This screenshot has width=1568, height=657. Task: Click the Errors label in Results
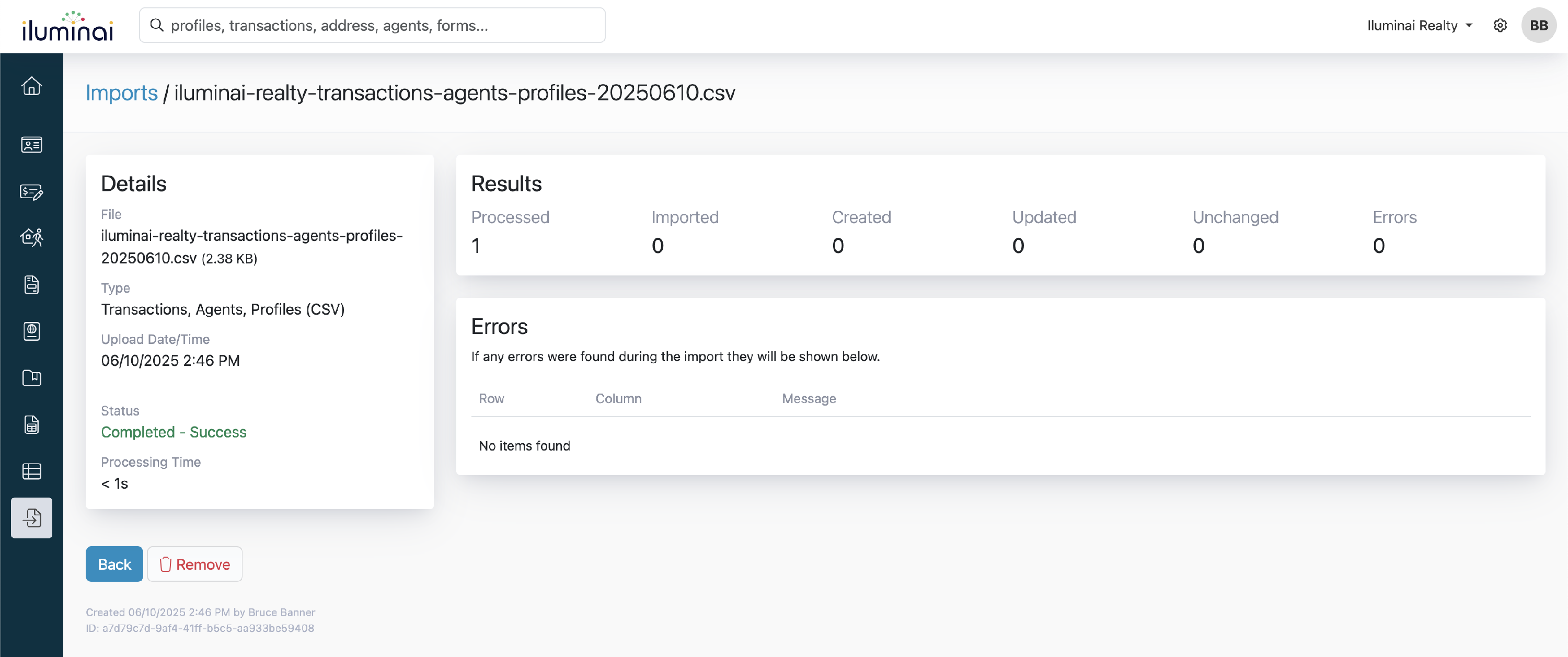click(1394, 217)
